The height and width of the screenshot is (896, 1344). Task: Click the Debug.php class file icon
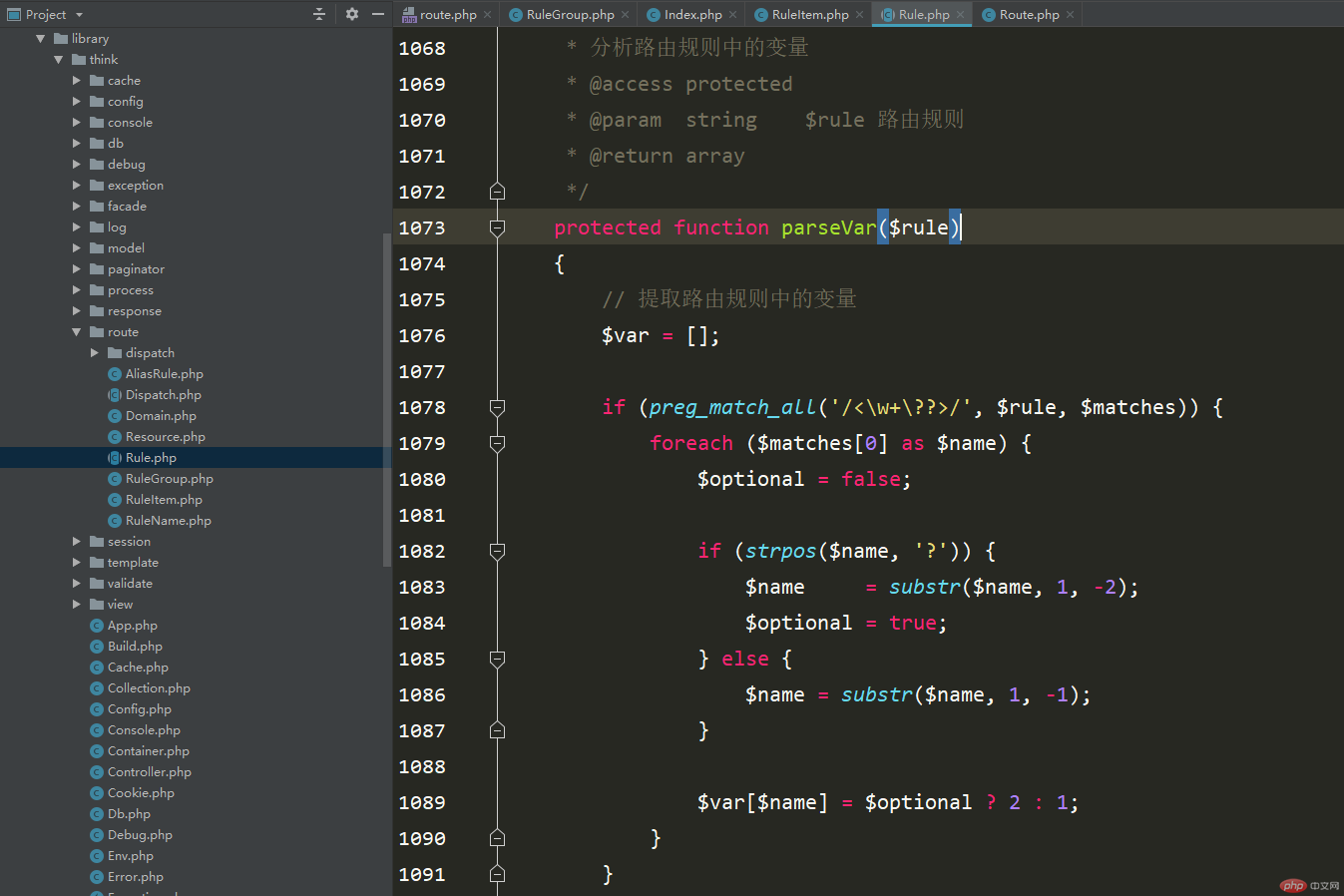[x=97, y=835]
